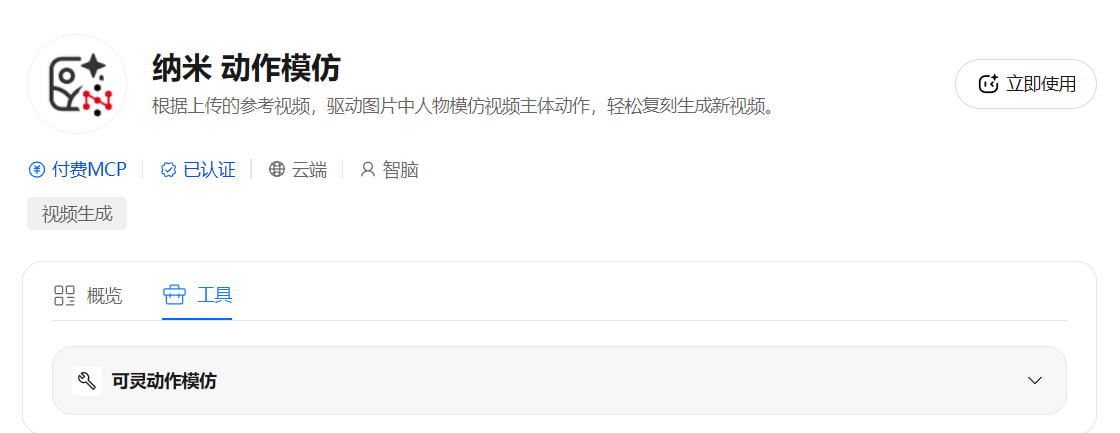The width and height of the screenshot is (1120, 433).
Task: Click the verified badge icon beside 已认证
Action: [168, 170]
